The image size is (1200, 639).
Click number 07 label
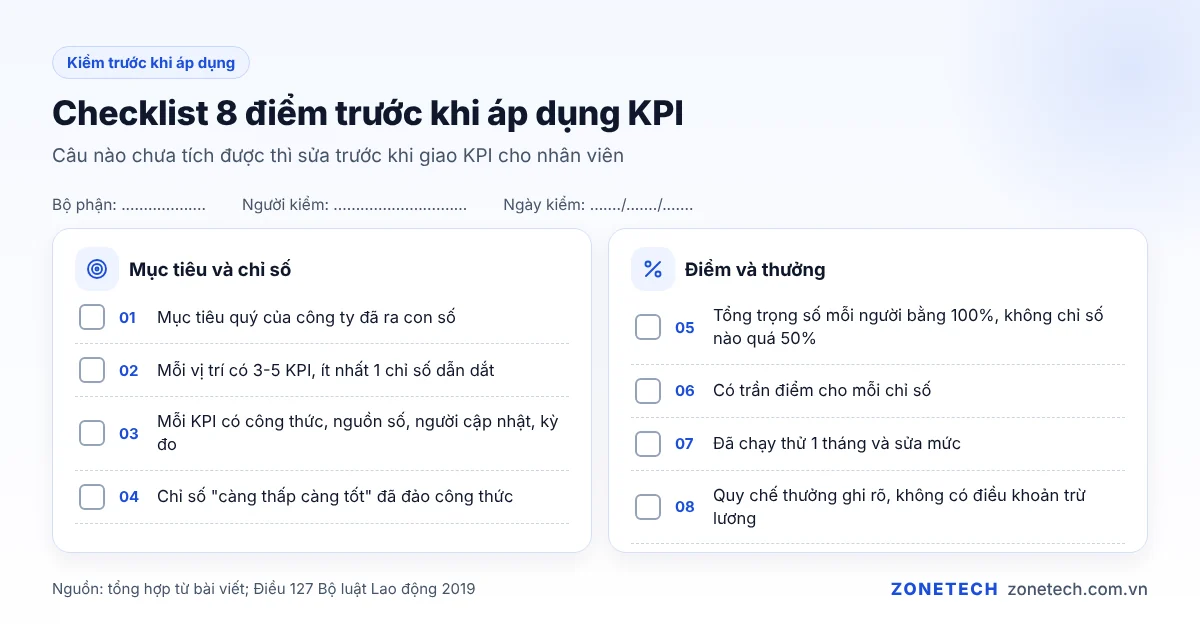coord(684,444)
